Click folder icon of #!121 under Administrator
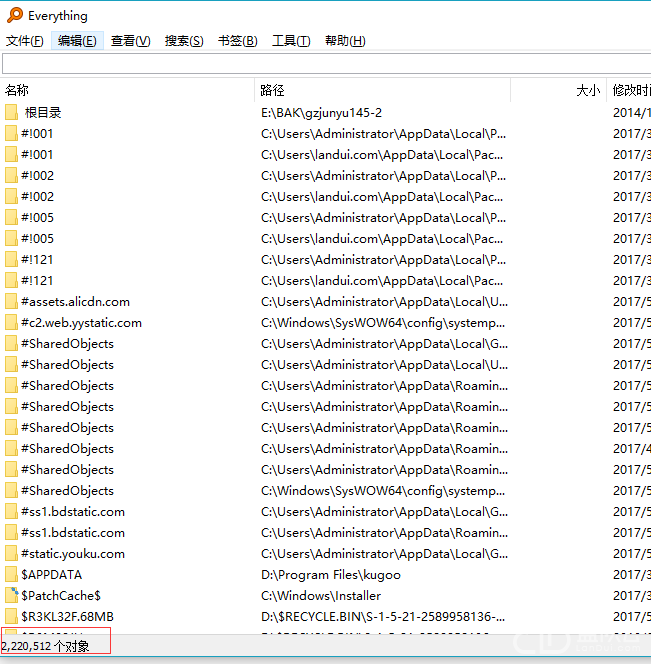Viewport: 651px width, 664px height. pos(11,259)
